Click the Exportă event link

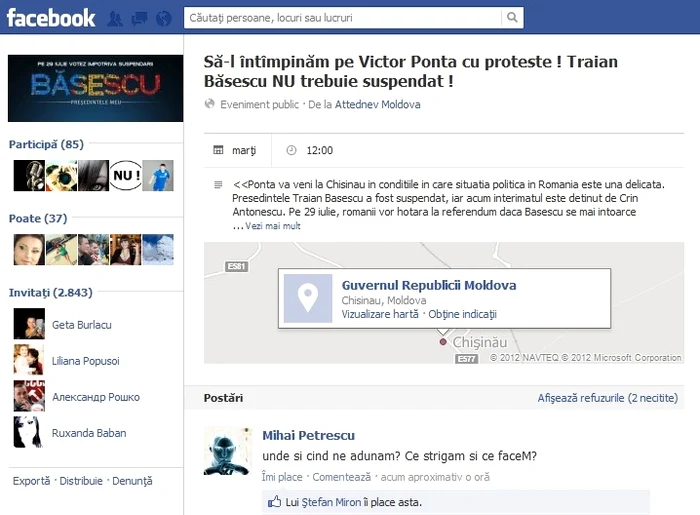coord(31,481)
